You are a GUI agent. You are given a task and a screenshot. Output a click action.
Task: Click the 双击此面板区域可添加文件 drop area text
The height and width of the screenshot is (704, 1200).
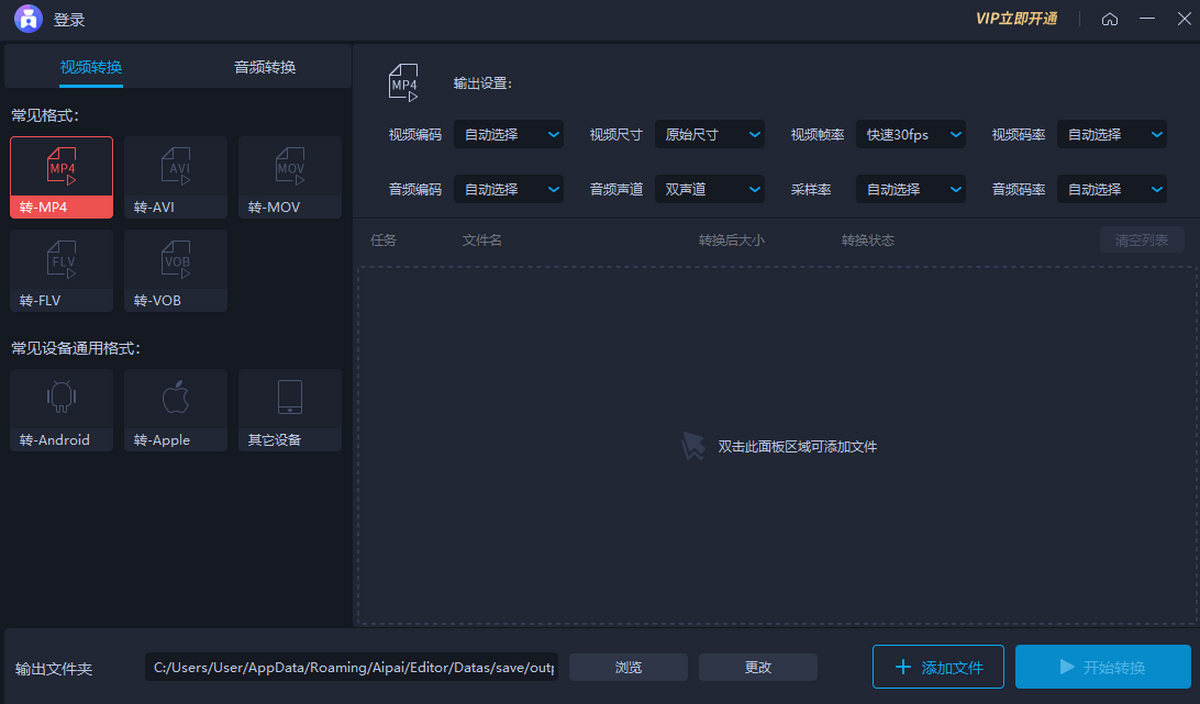797,446
